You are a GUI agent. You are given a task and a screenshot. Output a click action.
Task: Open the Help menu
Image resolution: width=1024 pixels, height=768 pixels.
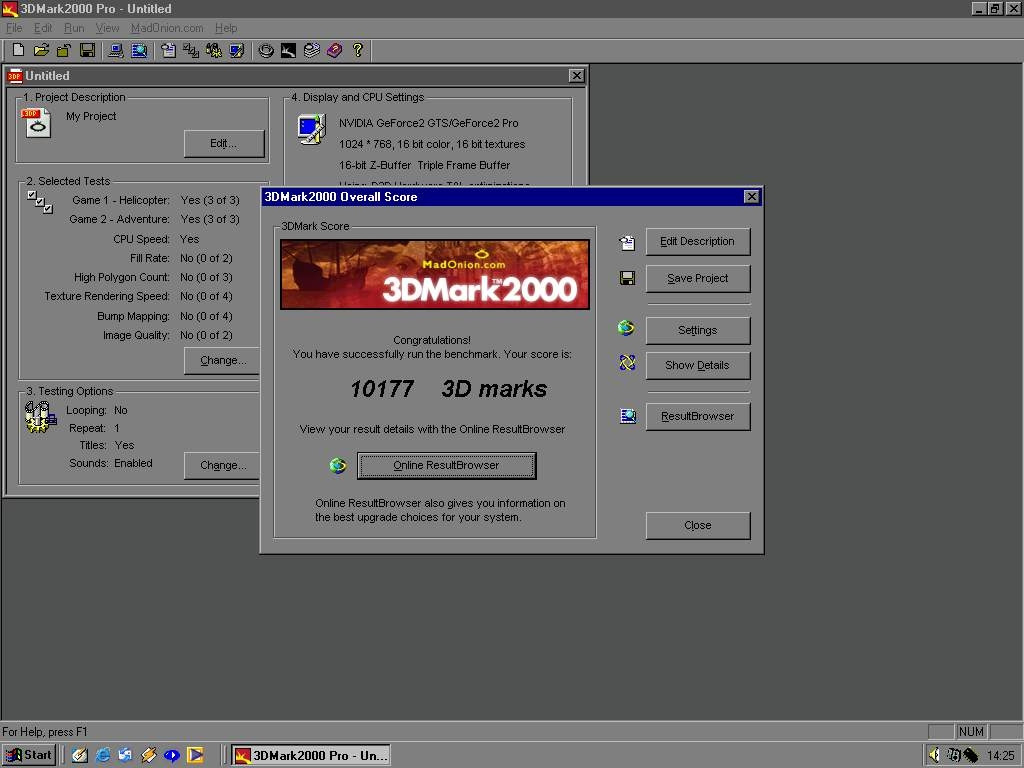coord(226,28)
